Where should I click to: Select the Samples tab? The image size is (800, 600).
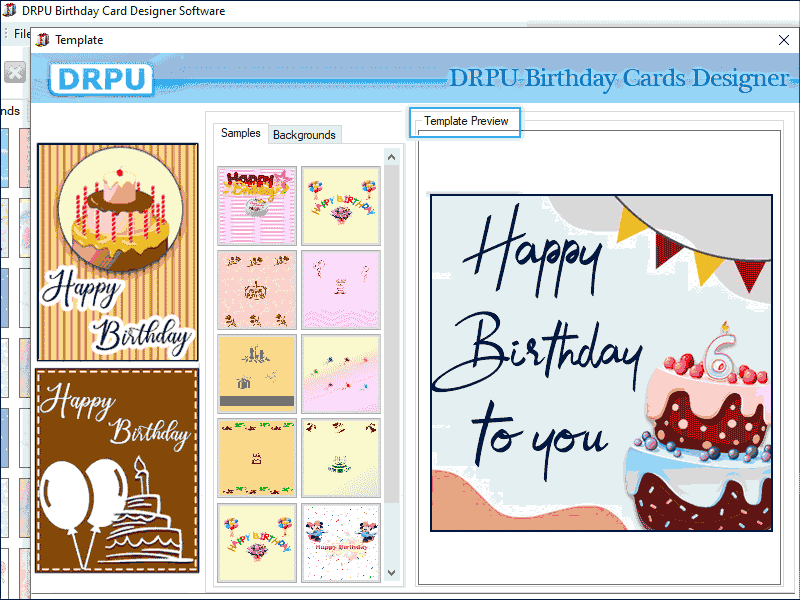click(241, 132)
